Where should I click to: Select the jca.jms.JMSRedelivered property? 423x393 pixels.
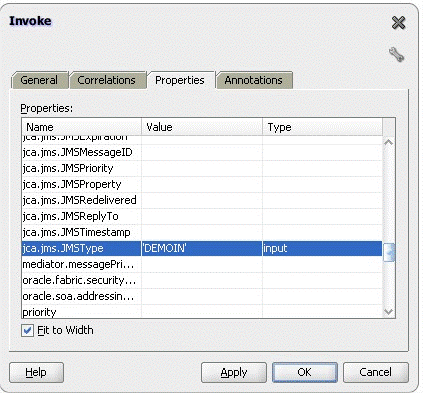[x=202, y=200]
